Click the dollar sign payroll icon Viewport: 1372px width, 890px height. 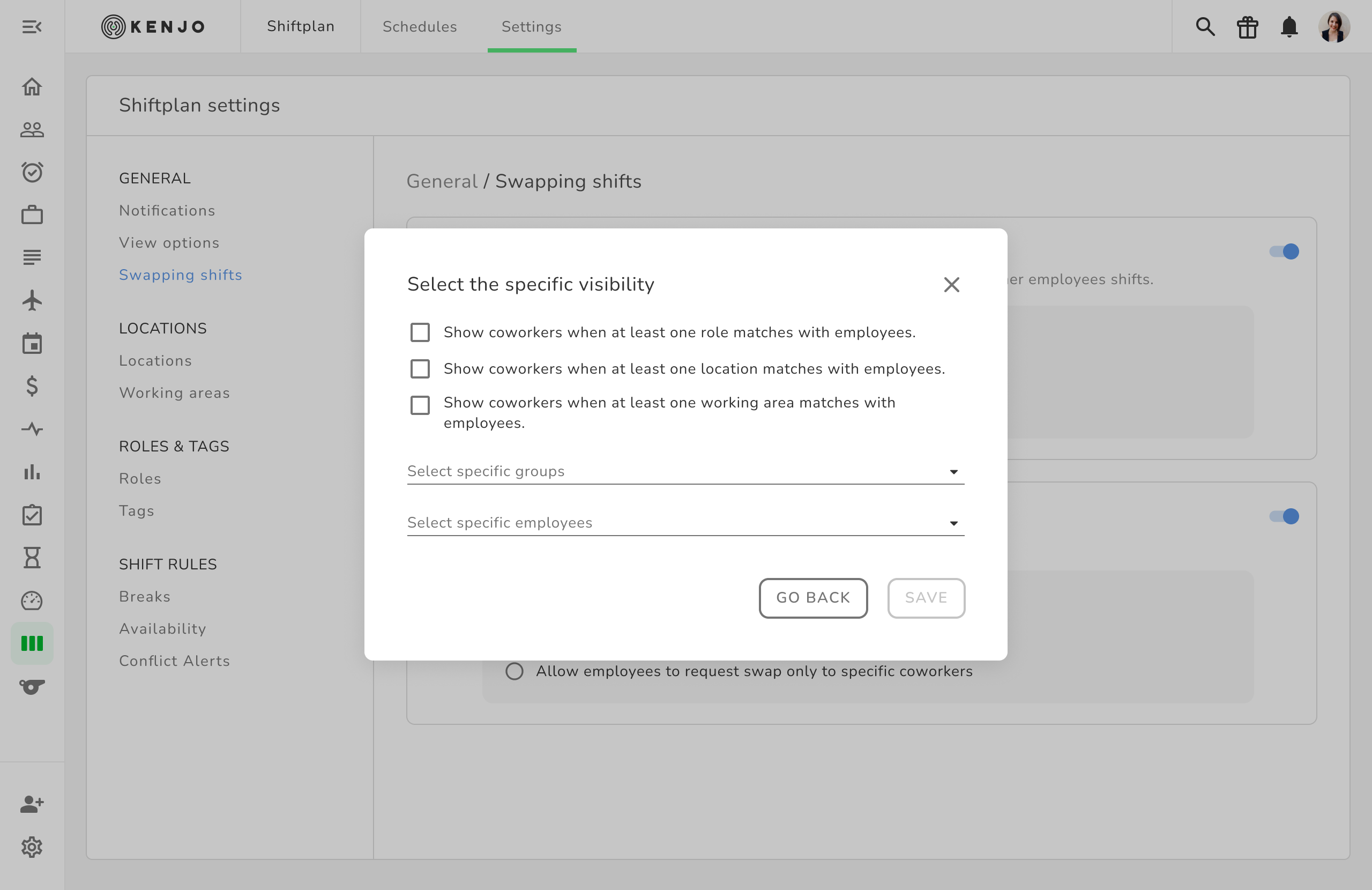32,386
